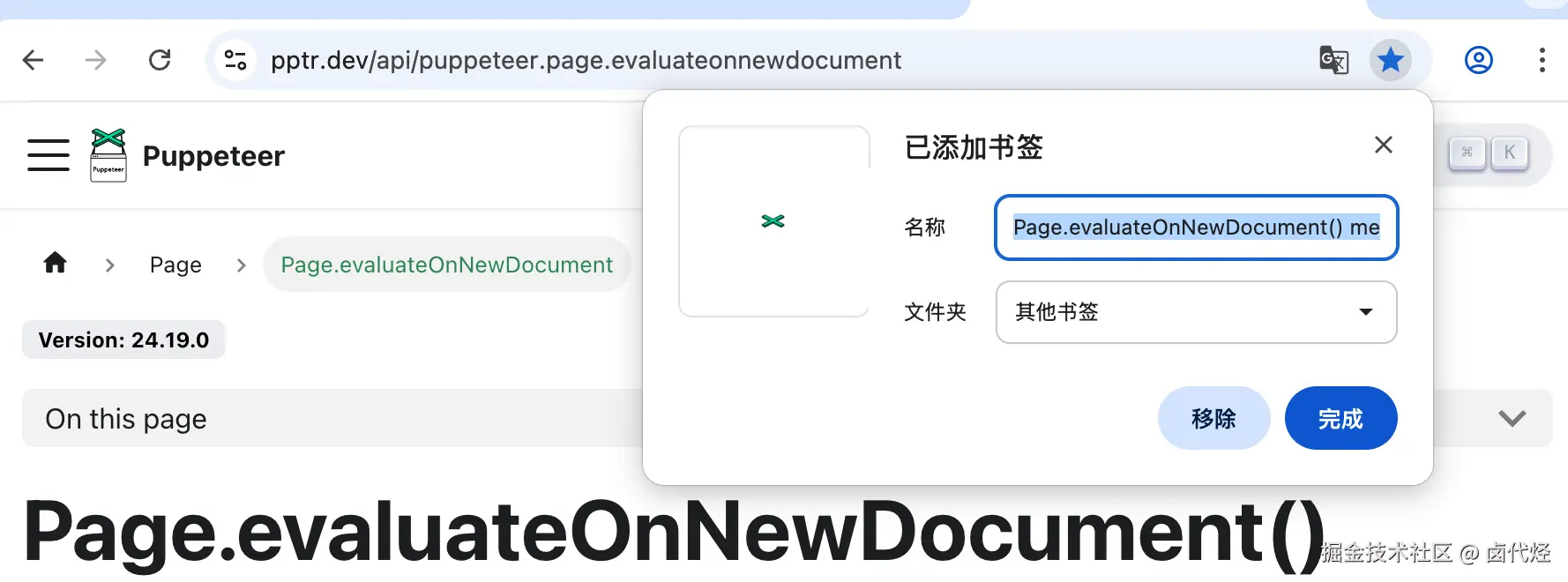Click the browser forward arrow
Image resolution: width=1568 pixels, height=582 pixels.
(95, 60)
